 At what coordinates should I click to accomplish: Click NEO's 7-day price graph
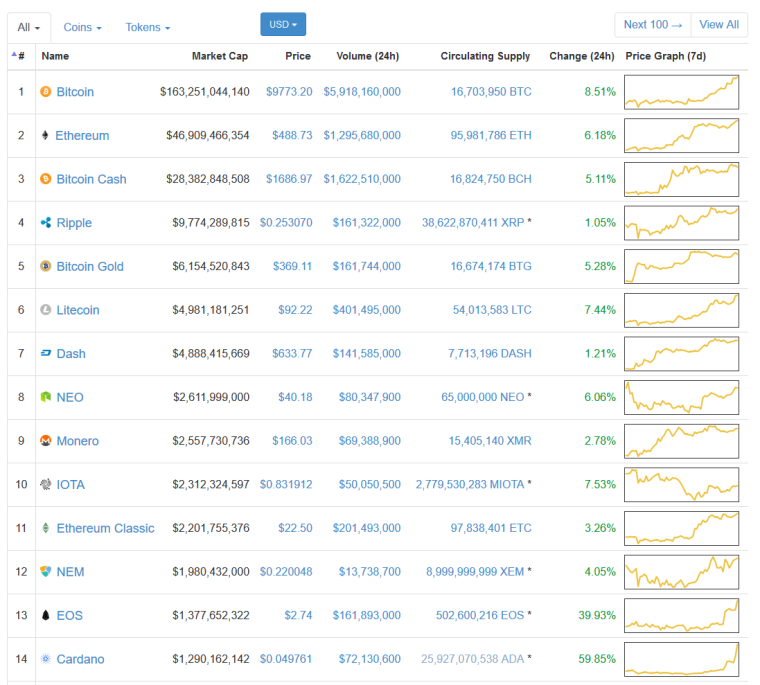click(681, 398)
